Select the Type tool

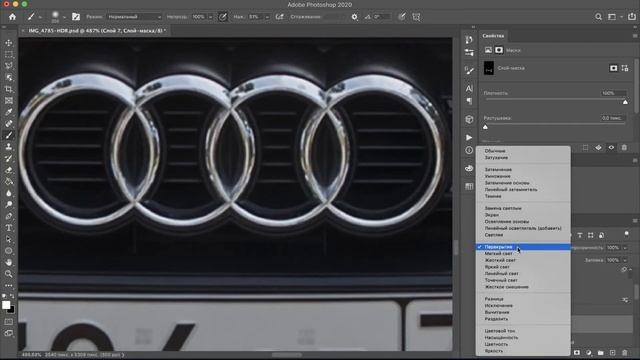(9, 228)
